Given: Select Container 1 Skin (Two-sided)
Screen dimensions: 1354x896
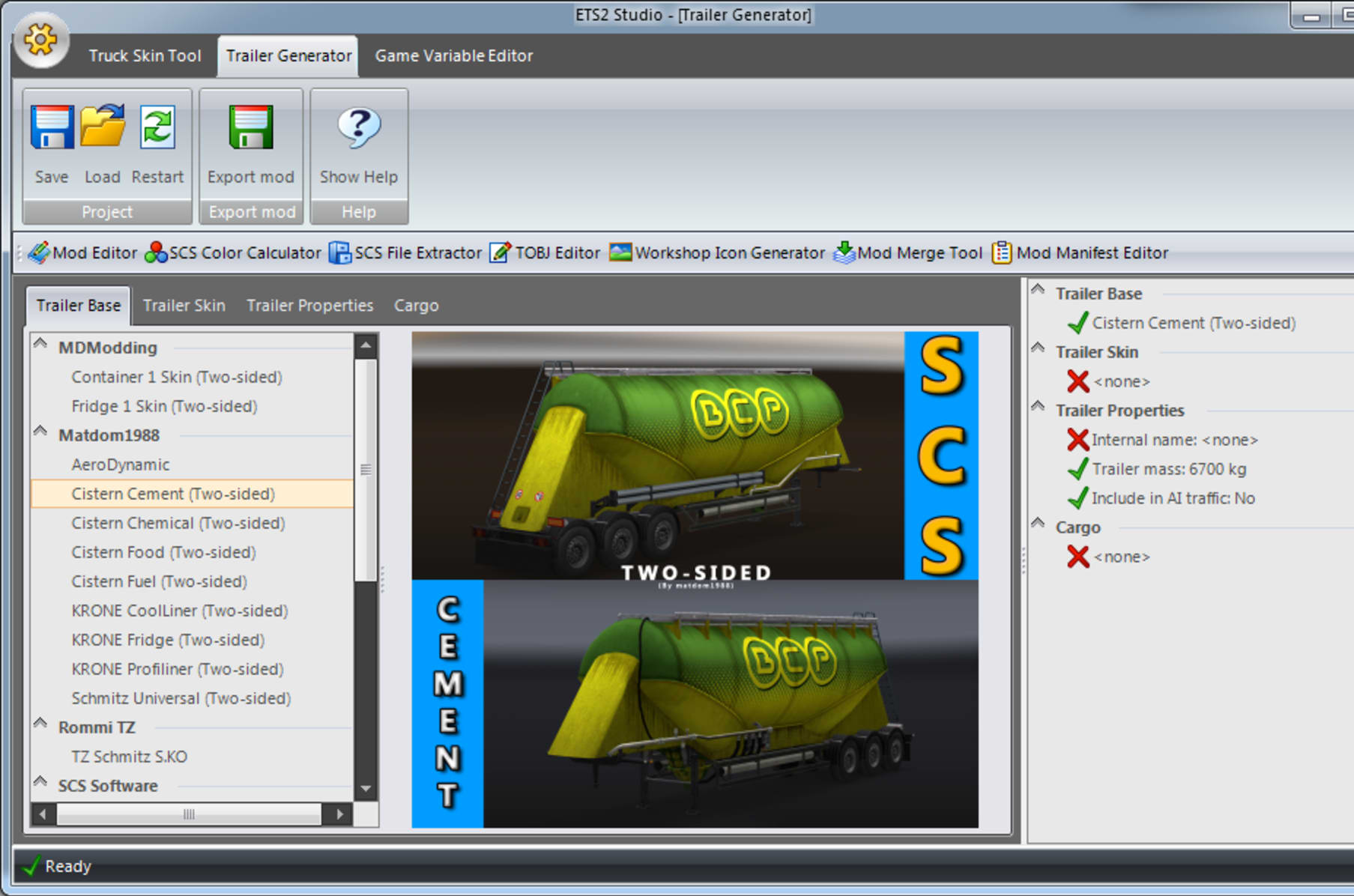Looking at the screenshot, I should 177,377.
